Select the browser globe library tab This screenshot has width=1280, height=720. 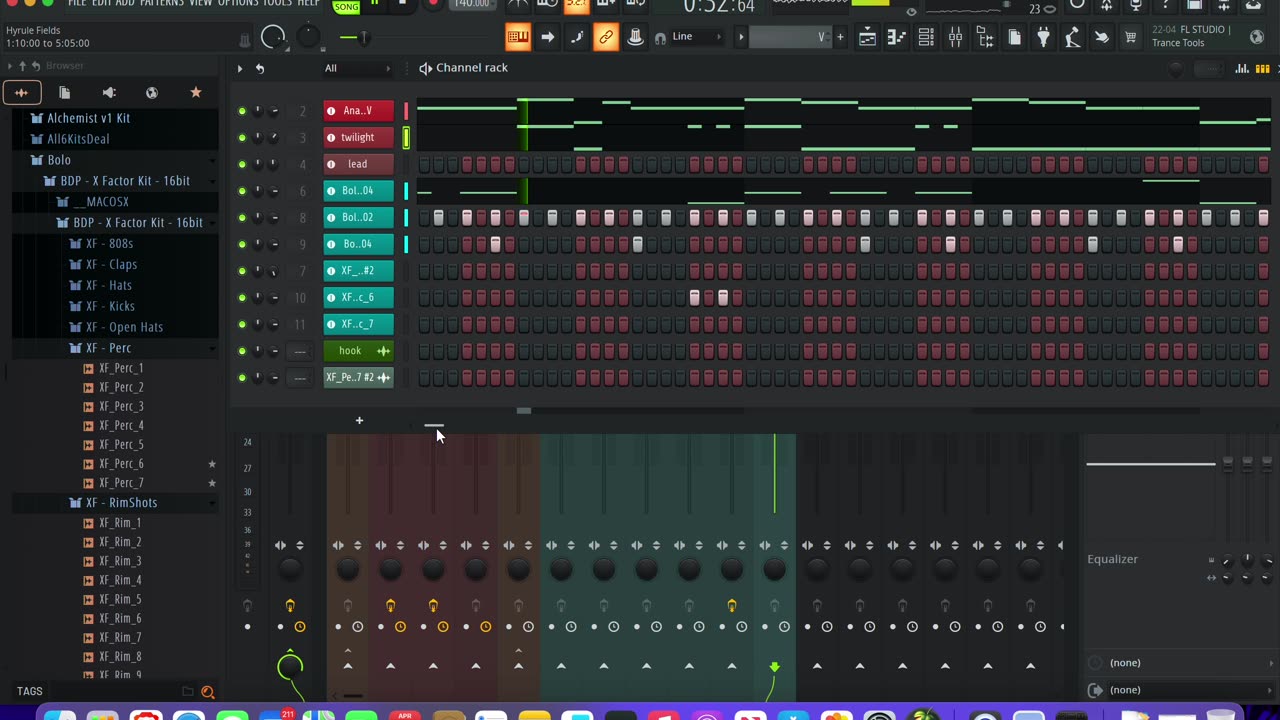point(152,92)
